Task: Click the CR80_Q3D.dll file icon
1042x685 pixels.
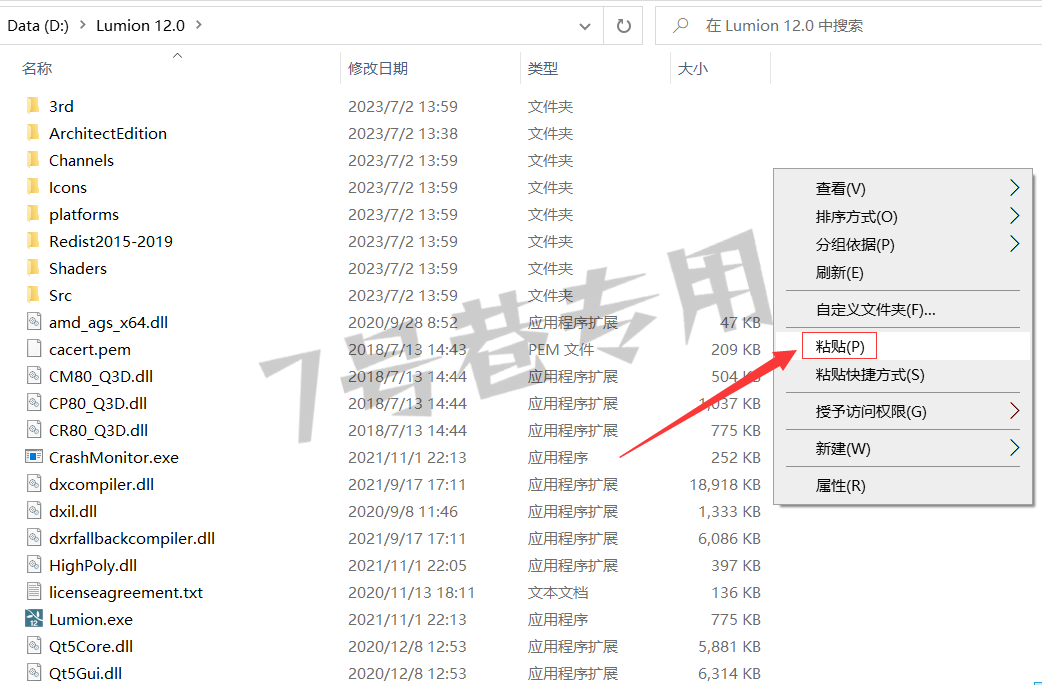Action: (34, 430)
